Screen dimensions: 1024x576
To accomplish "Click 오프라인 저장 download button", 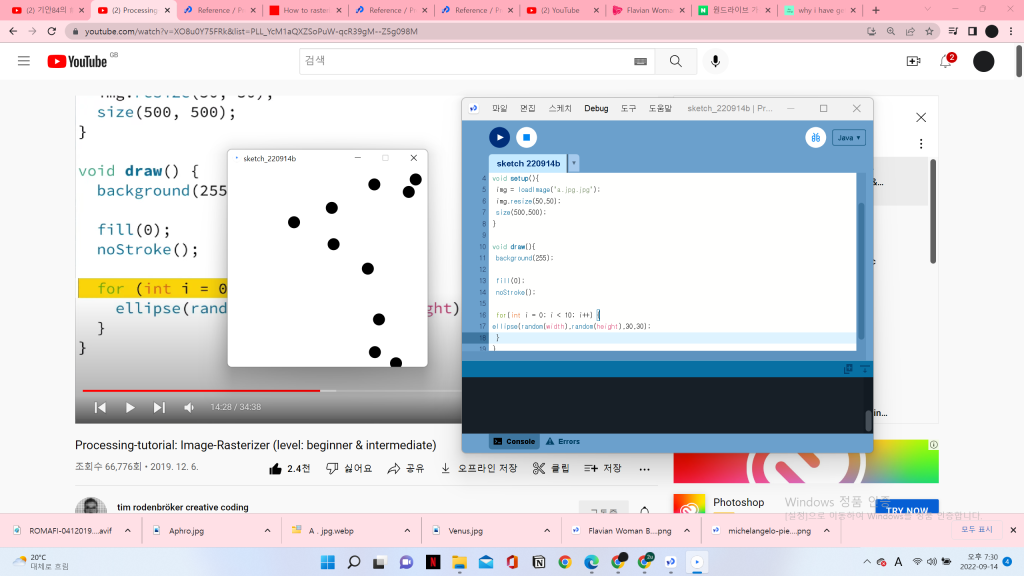I will 479,468.
